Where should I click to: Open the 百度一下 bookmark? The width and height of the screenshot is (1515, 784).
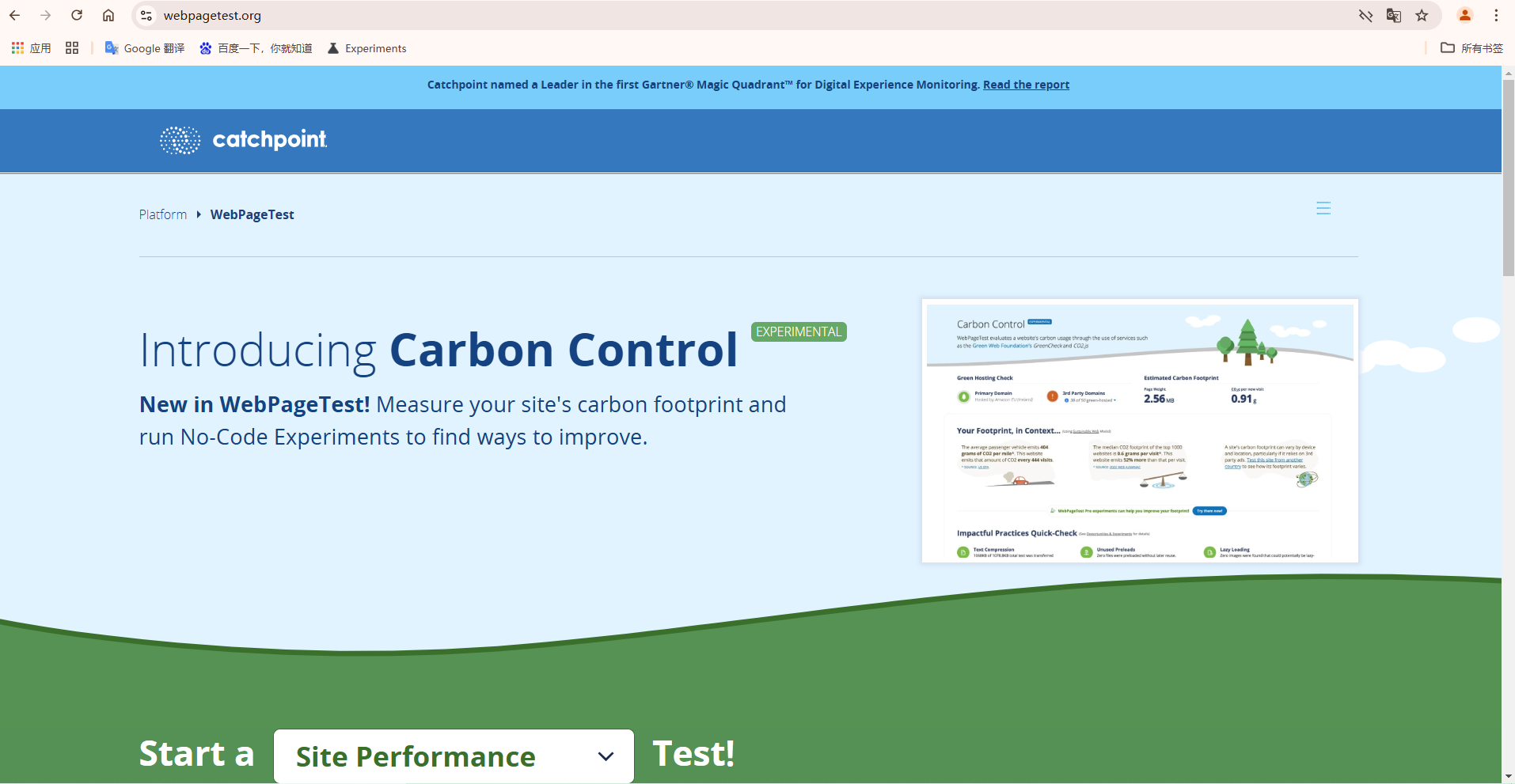[x=256, y=48]
